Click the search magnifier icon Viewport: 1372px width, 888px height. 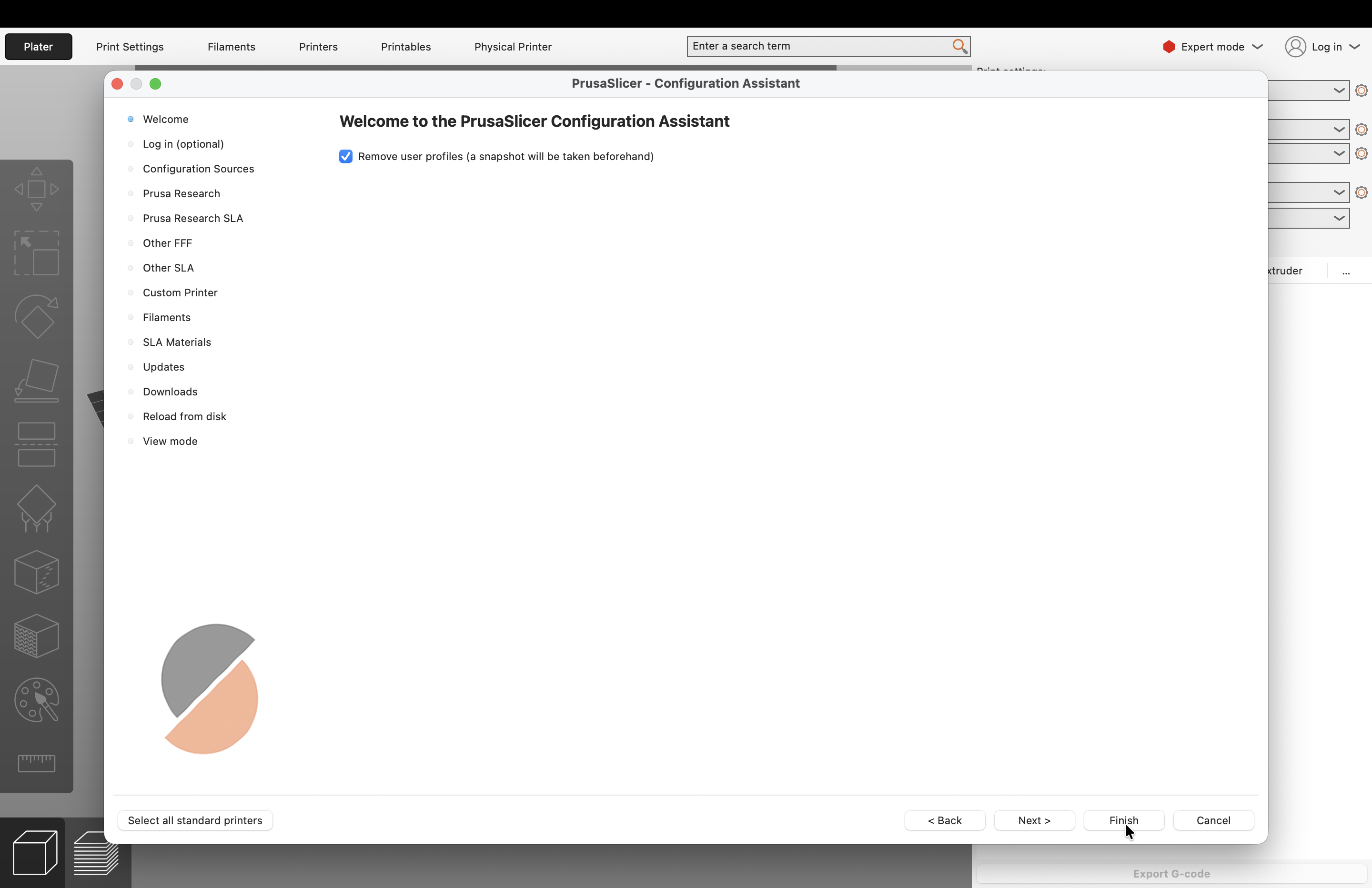(x=959, y=46)
